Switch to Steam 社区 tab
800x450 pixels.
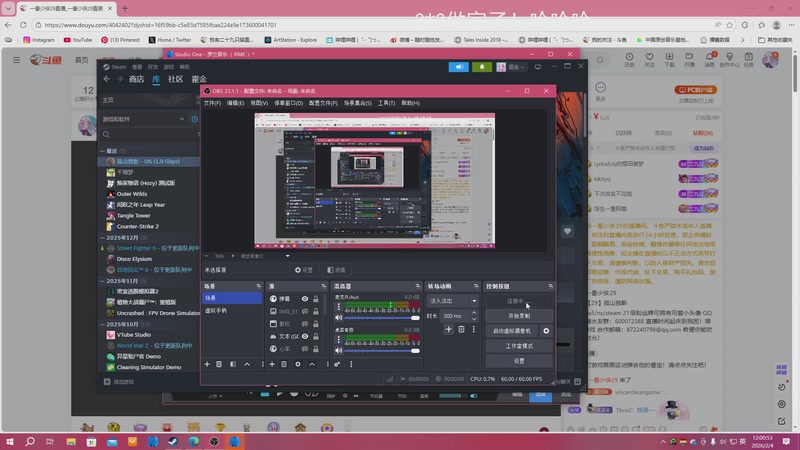pos(176,79)
